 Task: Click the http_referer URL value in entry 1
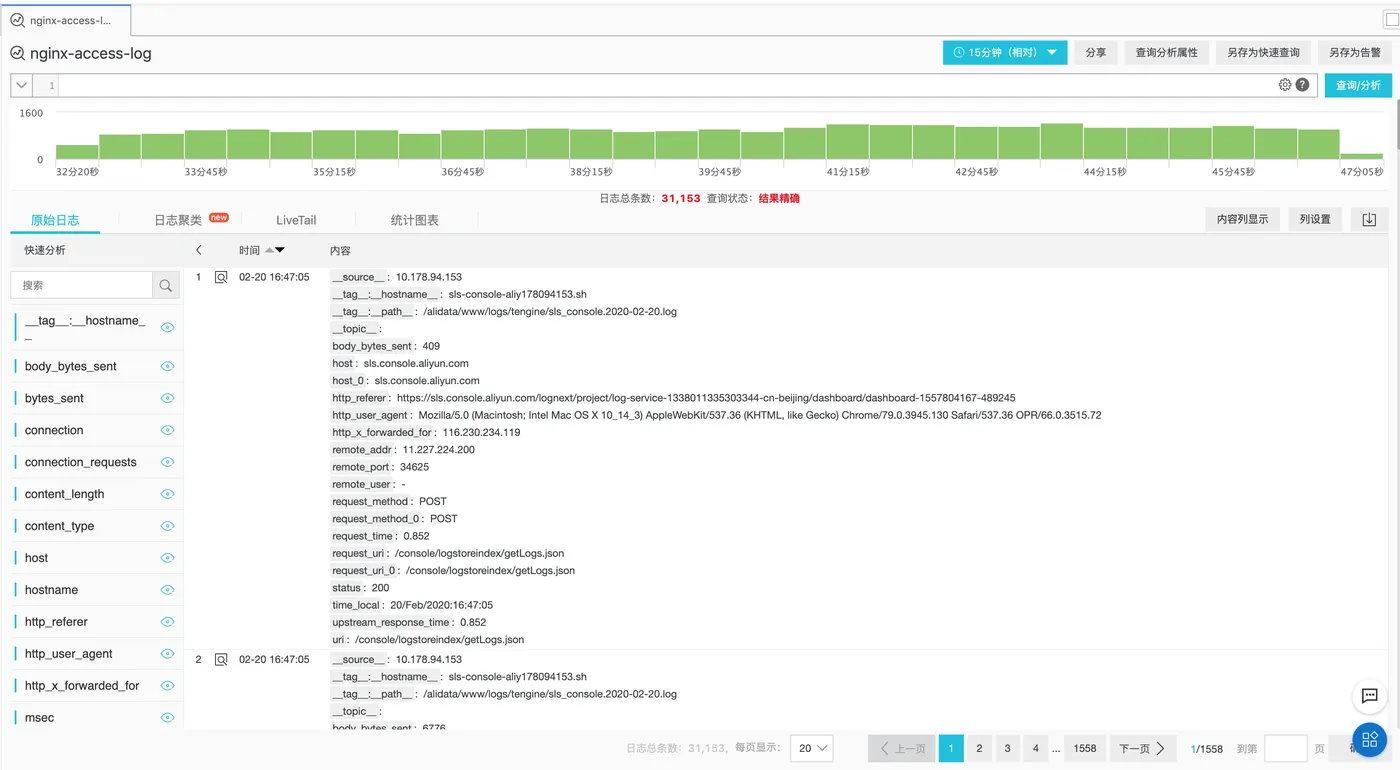tap(706, 398)
